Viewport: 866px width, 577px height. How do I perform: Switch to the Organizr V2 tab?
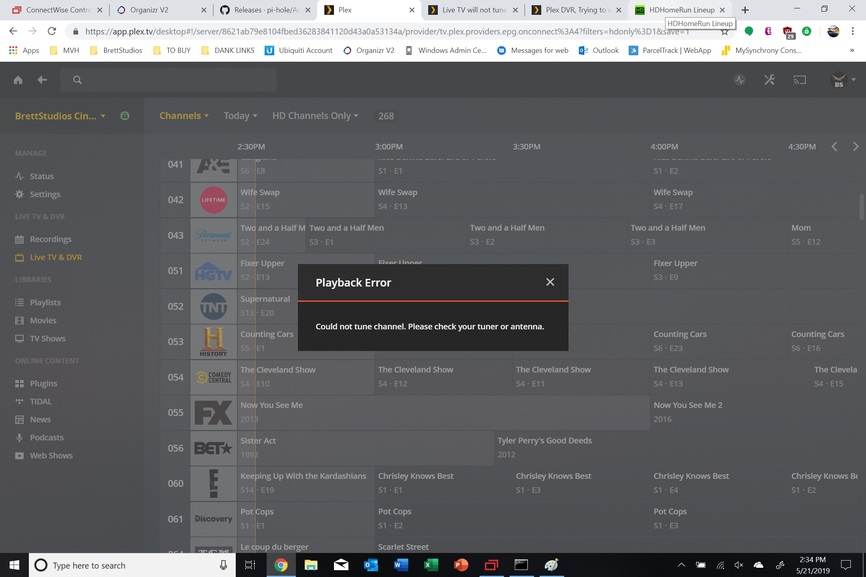(158, 10)
